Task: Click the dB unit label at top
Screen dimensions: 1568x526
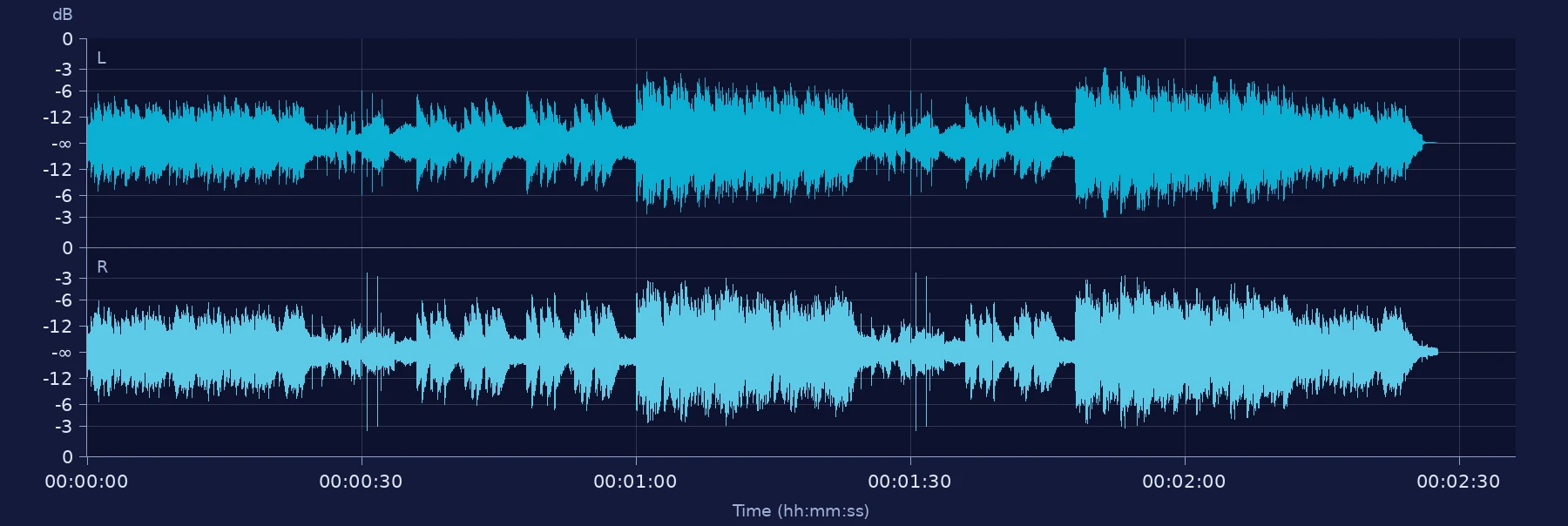Action: (x=63, y=15)
